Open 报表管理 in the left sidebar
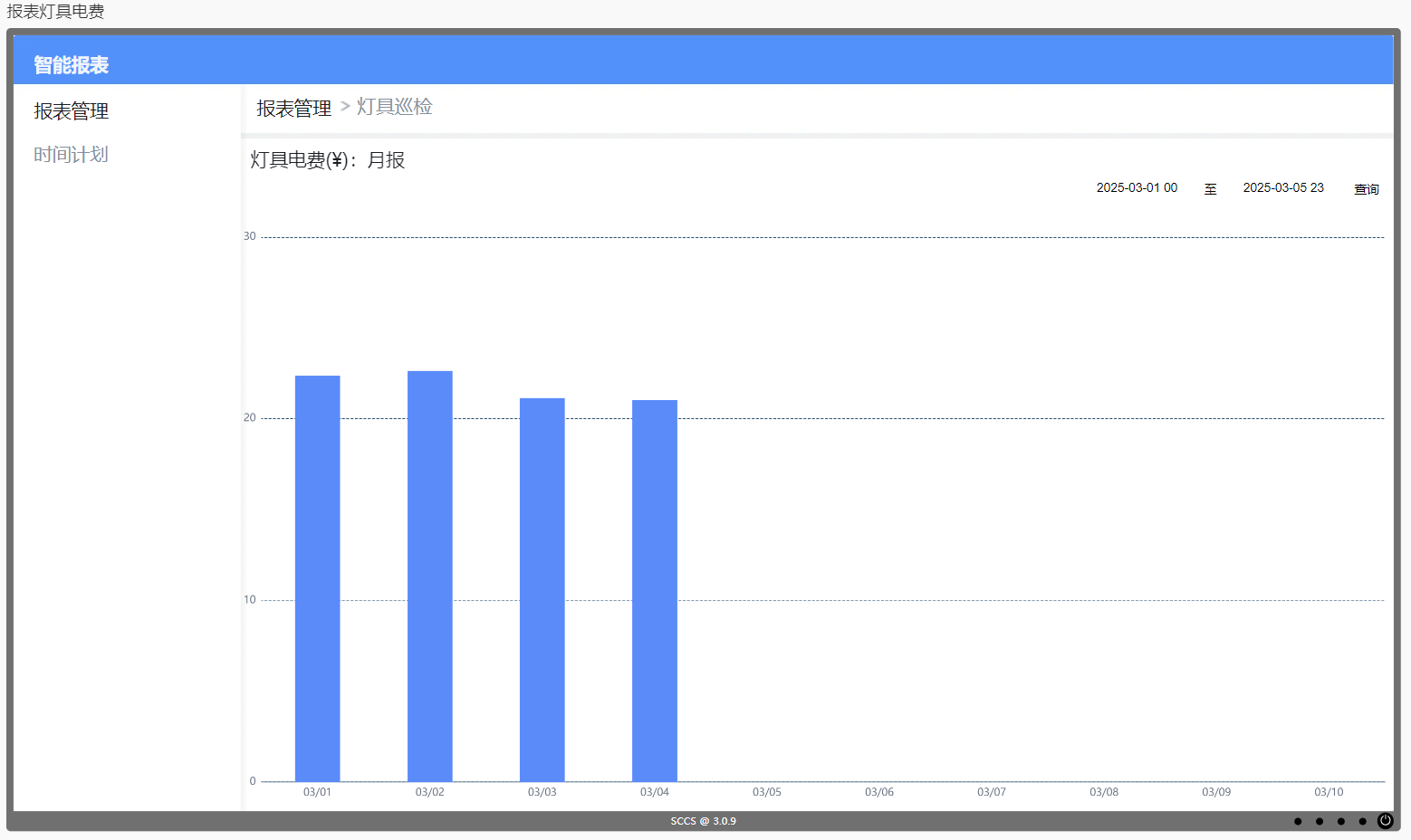Image resolution: width=1411 pixels, height=840 pixels. (x=72, y=111)
